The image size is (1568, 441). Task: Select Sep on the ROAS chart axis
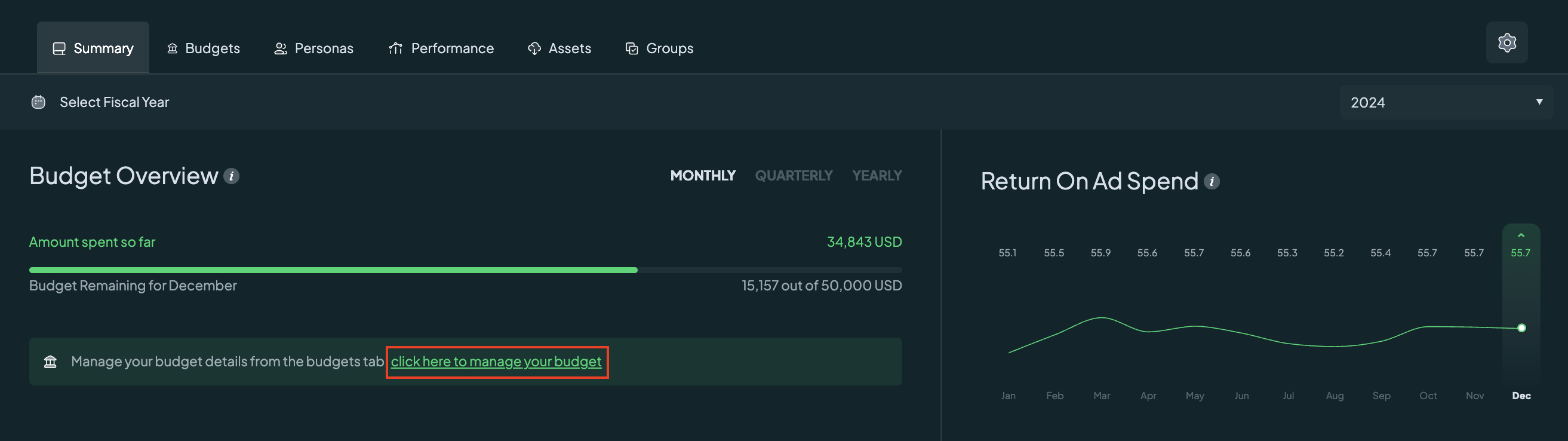(x=1381, y=396)
